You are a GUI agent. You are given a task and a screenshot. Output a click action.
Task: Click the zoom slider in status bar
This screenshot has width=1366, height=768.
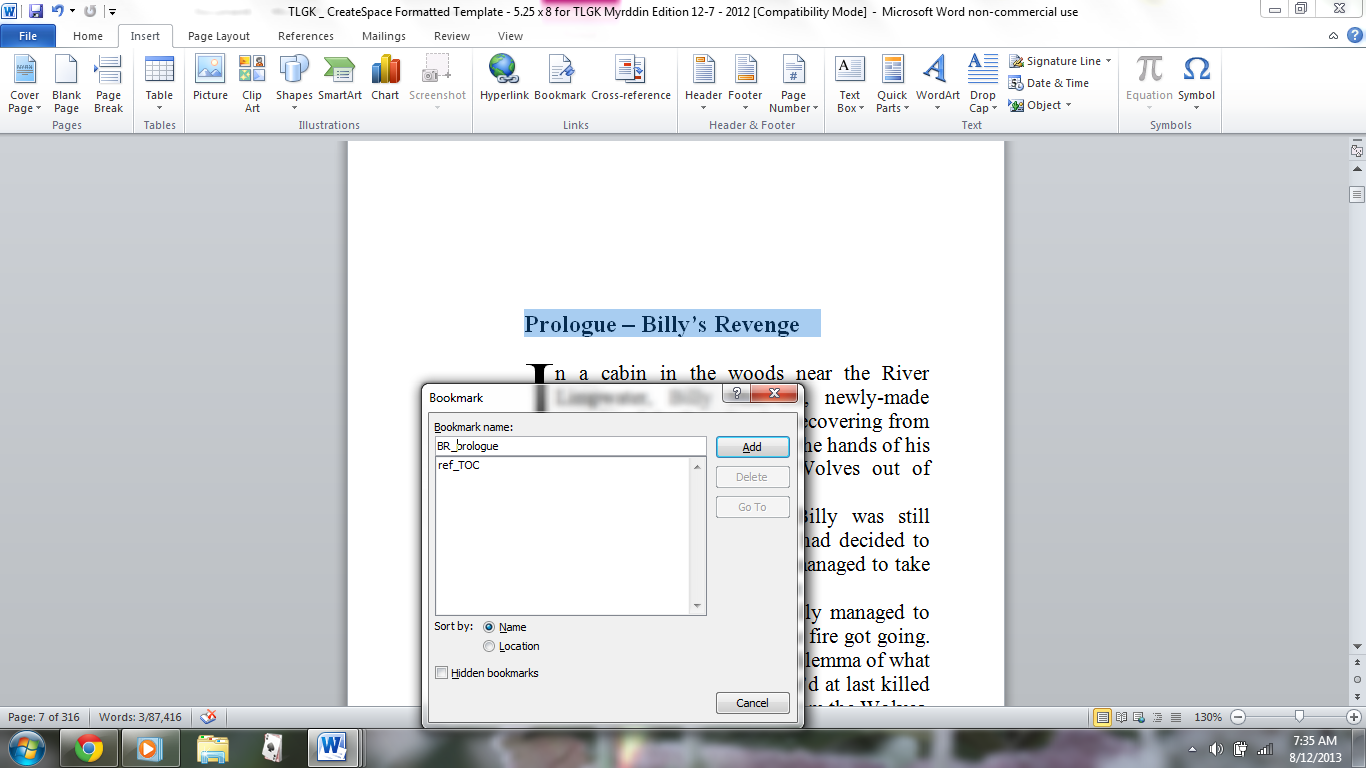(x=1299, y=717)
